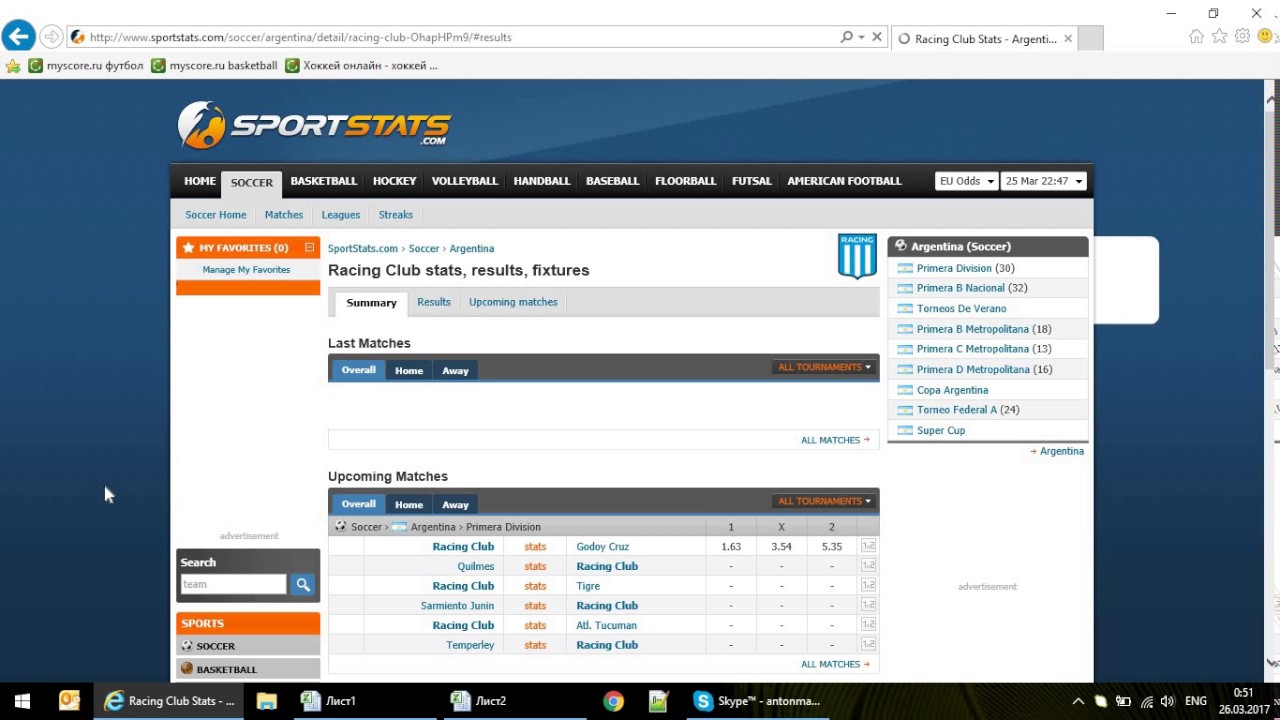
Task: Click the SportStats.com logo
Action: [x=314, y=125]
